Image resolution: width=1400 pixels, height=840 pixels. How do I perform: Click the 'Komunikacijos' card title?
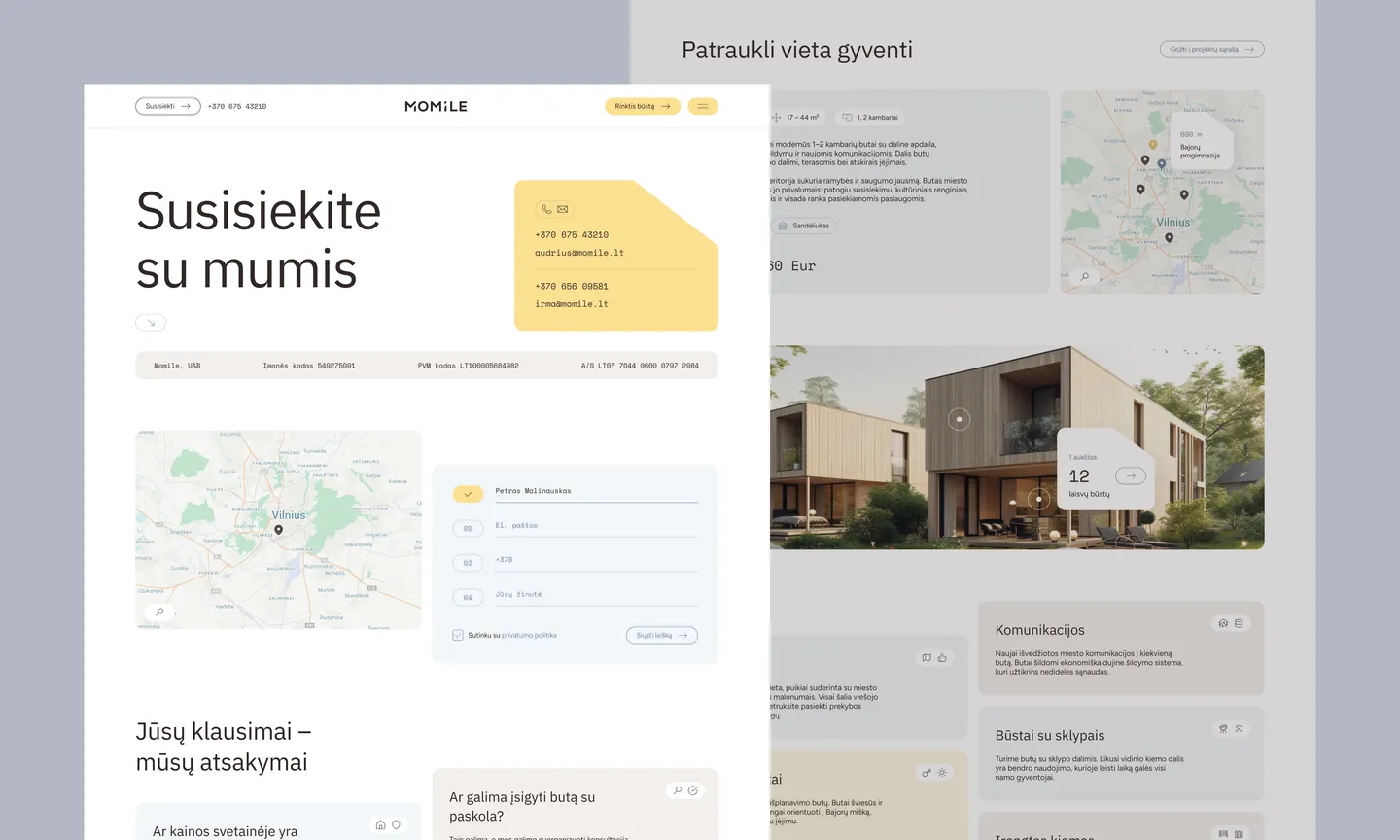point(1040,630)
